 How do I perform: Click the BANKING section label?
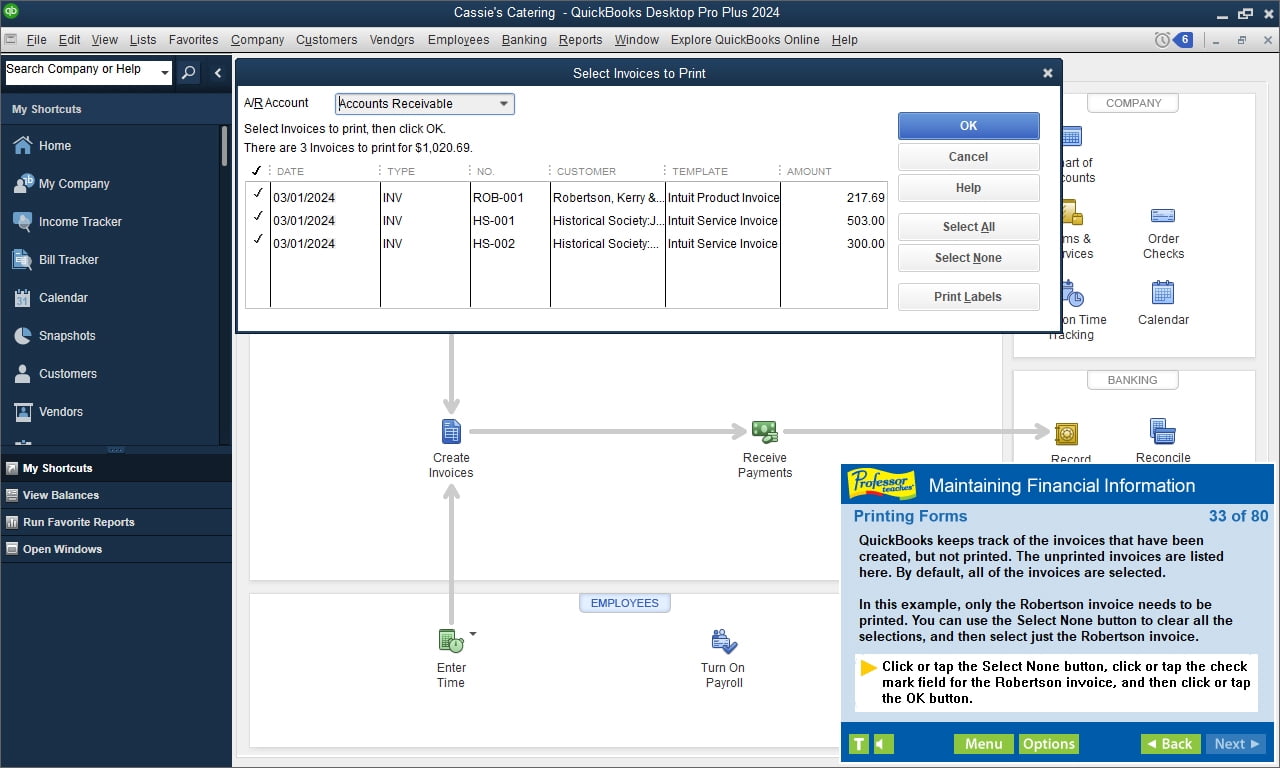click(1133, 380)
